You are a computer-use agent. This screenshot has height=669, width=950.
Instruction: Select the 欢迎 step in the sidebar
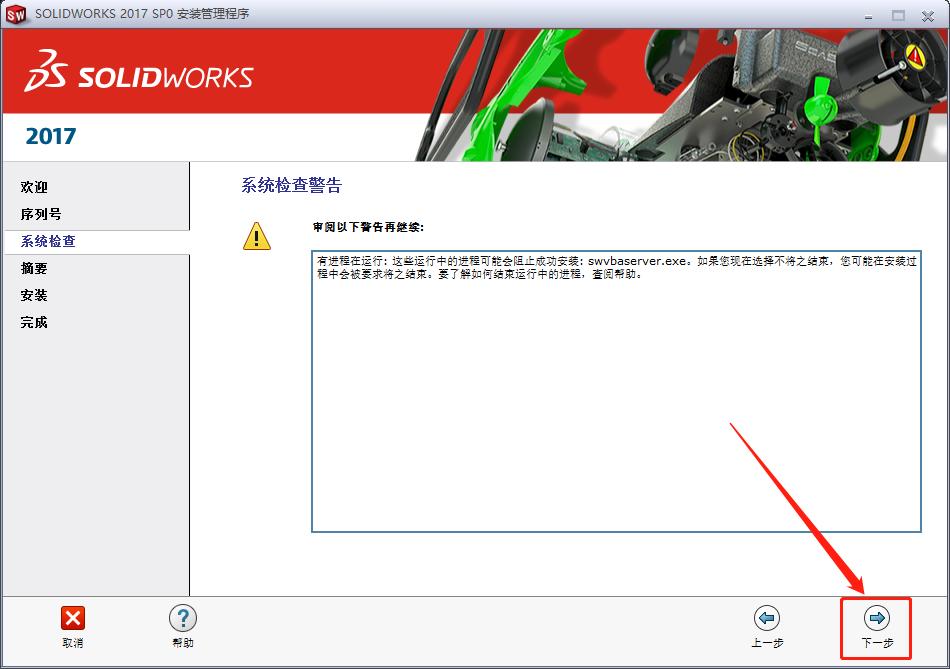coord(32,187)
